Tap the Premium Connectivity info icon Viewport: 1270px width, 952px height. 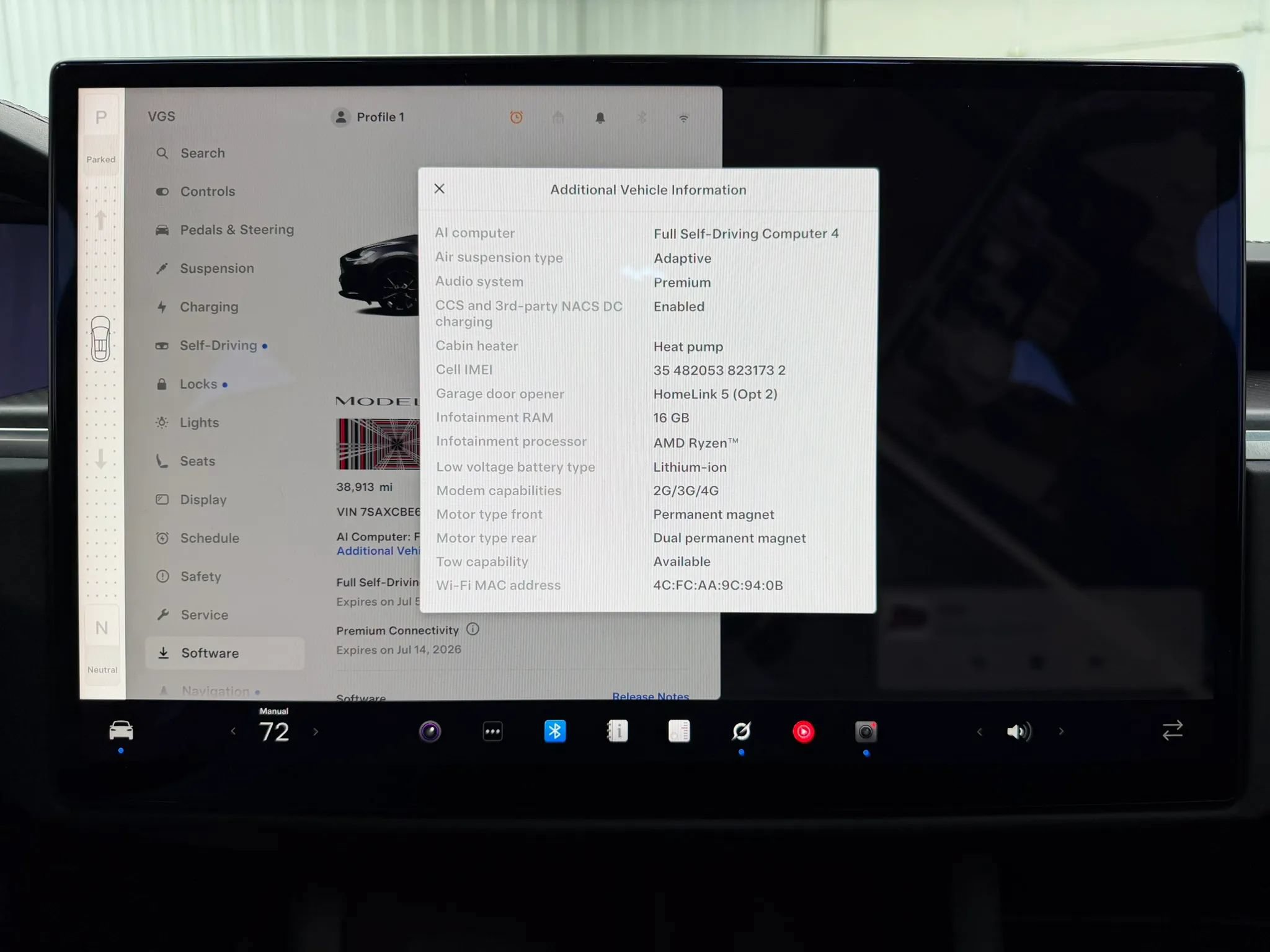click(x=473, y=629)
